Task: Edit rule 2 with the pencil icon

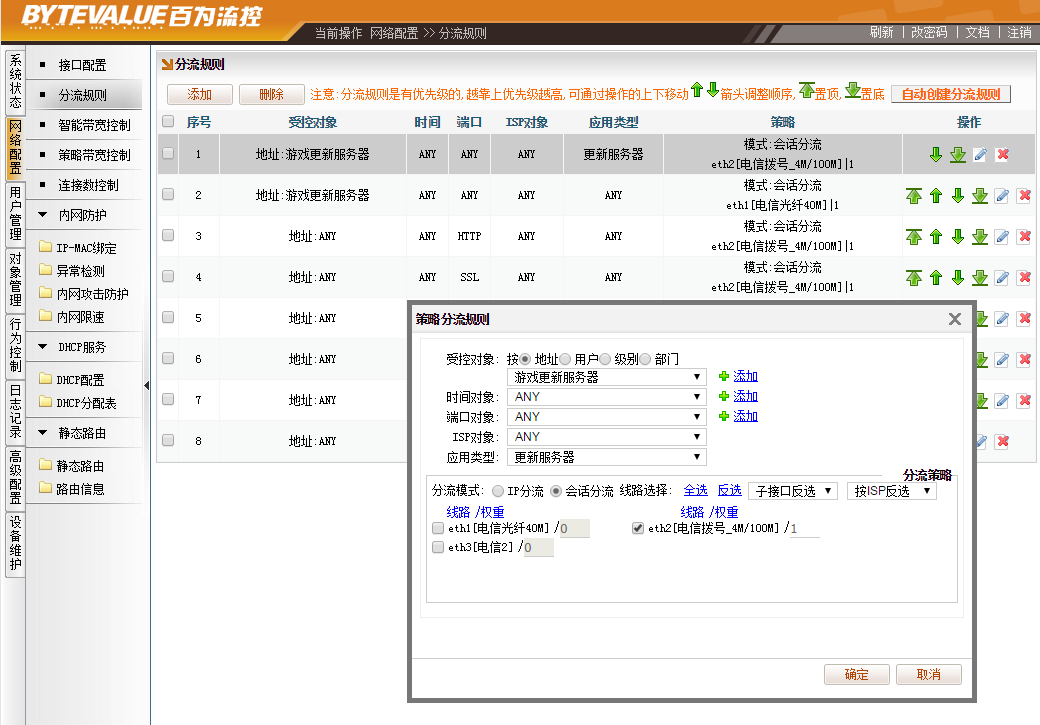Action: coord(1002,196)
